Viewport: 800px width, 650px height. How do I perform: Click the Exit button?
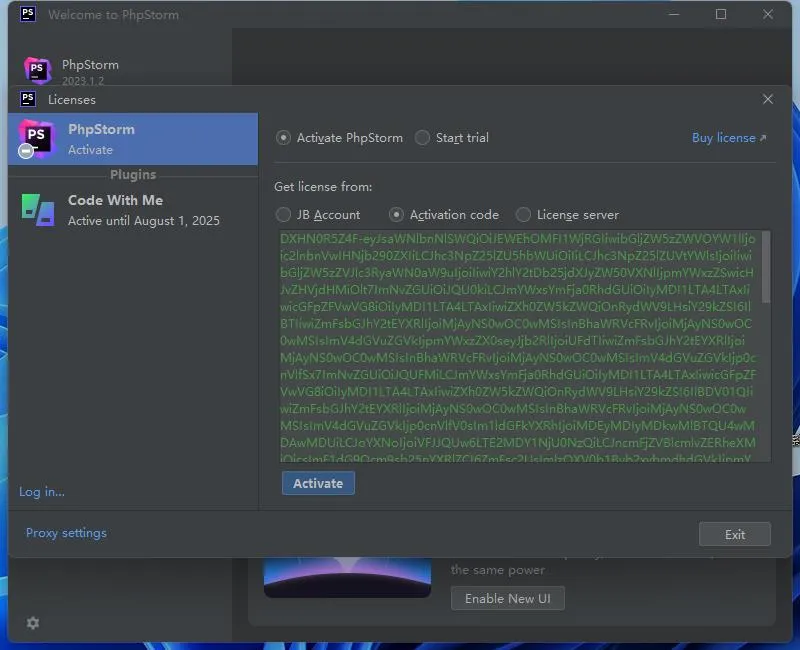click(735, 534)
